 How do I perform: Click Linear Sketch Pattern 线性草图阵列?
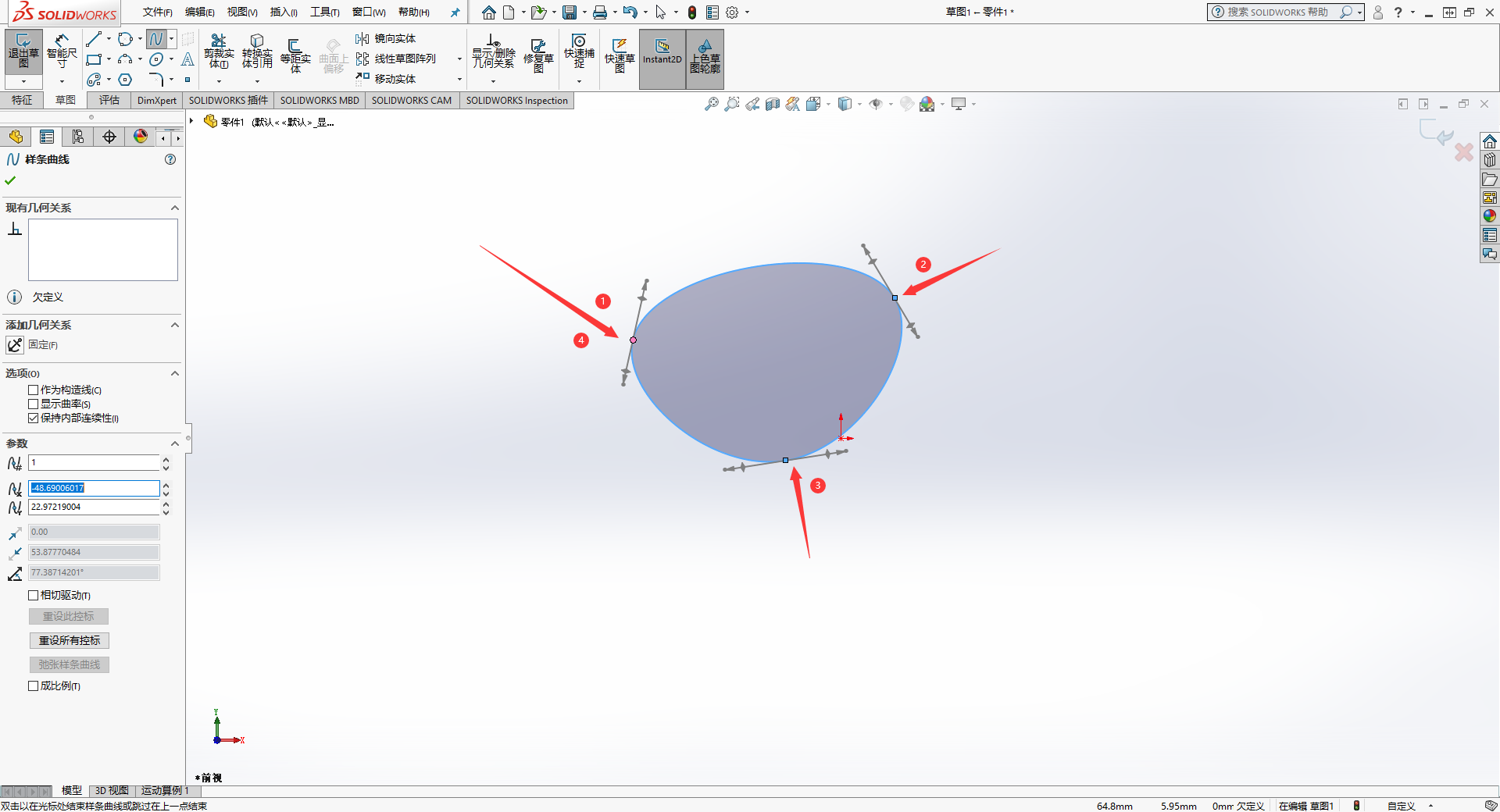pos(396,59)
